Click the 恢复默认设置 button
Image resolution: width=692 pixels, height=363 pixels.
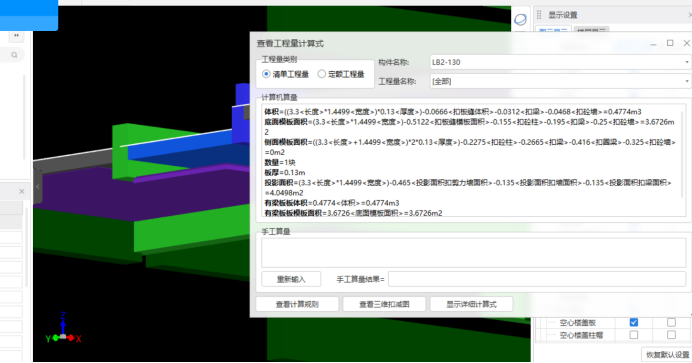coord(668,355)
